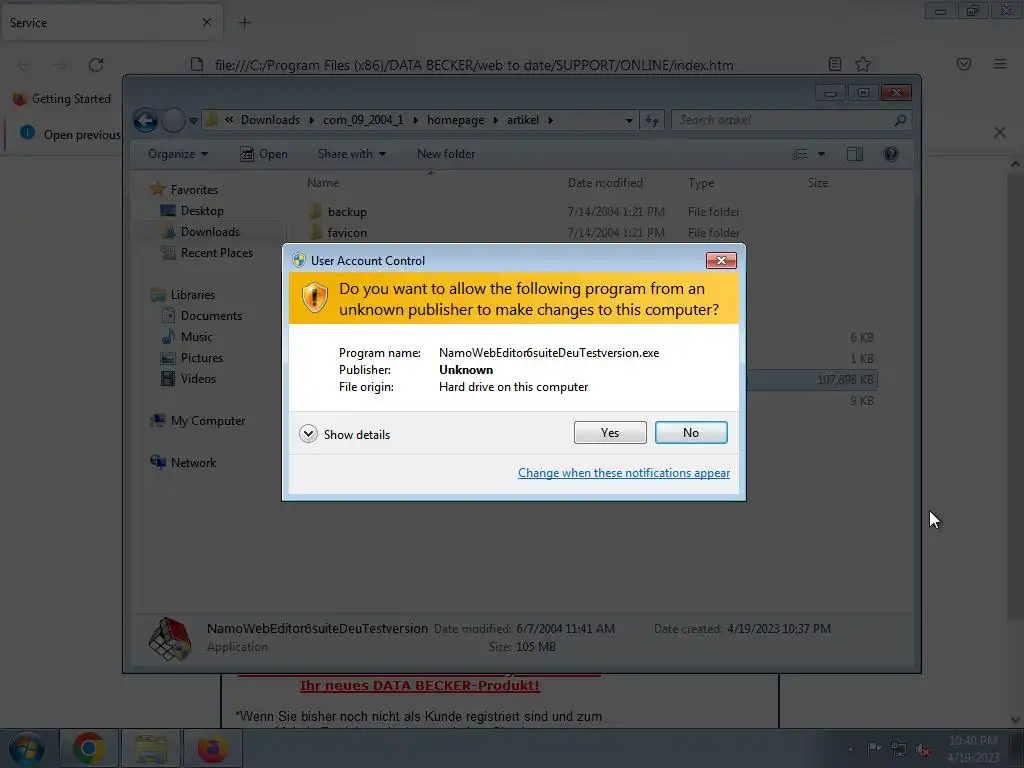The height and width of the screenshot is (768, 1024).
Task: Click the UAC warning shield icon
Action: 314,298
